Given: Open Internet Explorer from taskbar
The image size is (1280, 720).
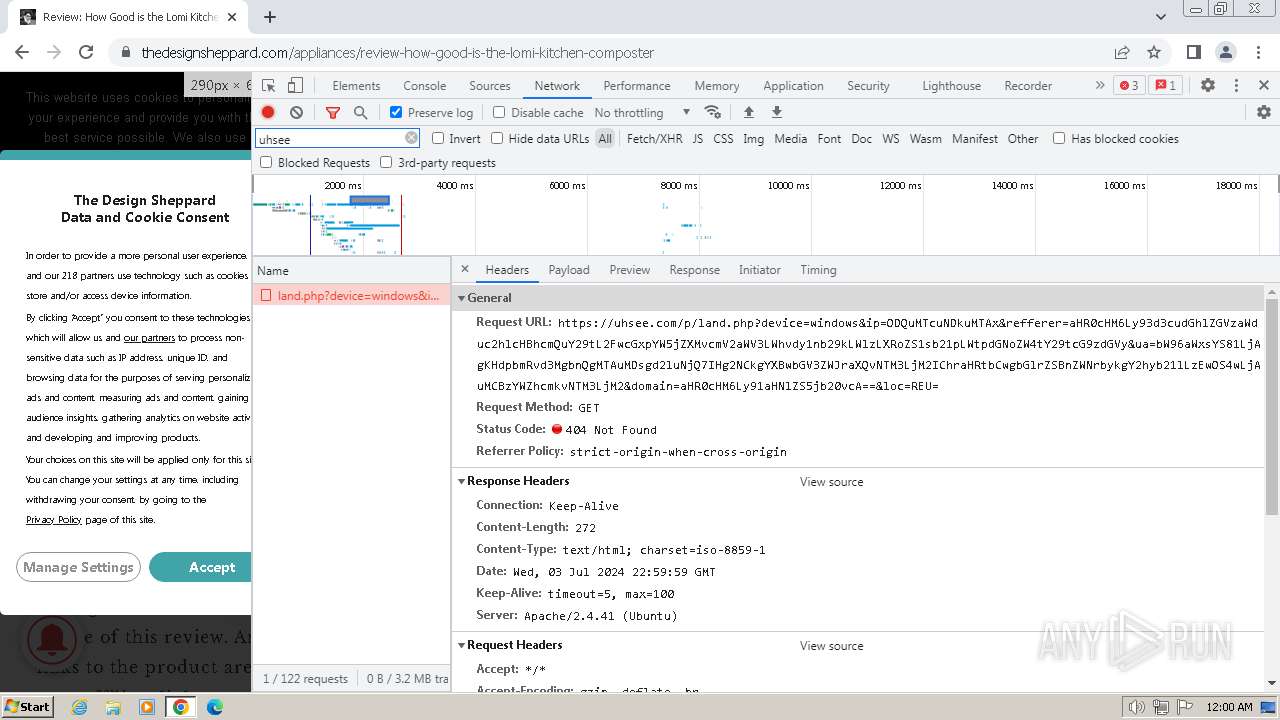Looking at the screenshot, I should 79,707.
